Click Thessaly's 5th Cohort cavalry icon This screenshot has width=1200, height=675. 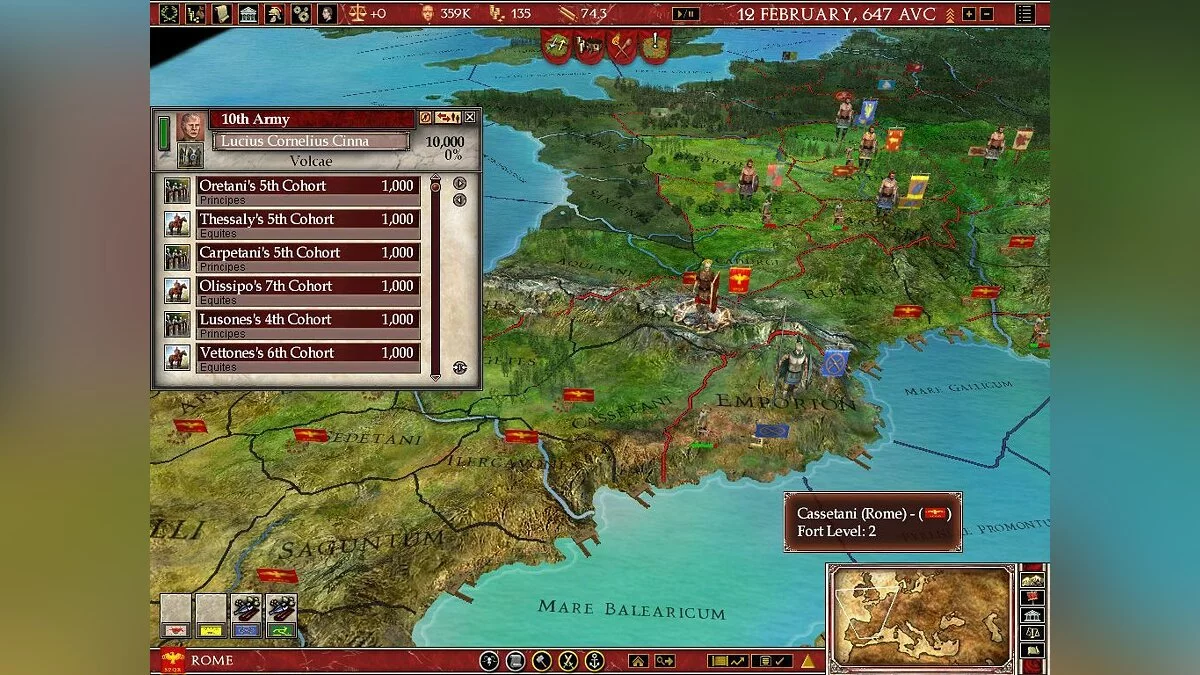click(177, 224)
